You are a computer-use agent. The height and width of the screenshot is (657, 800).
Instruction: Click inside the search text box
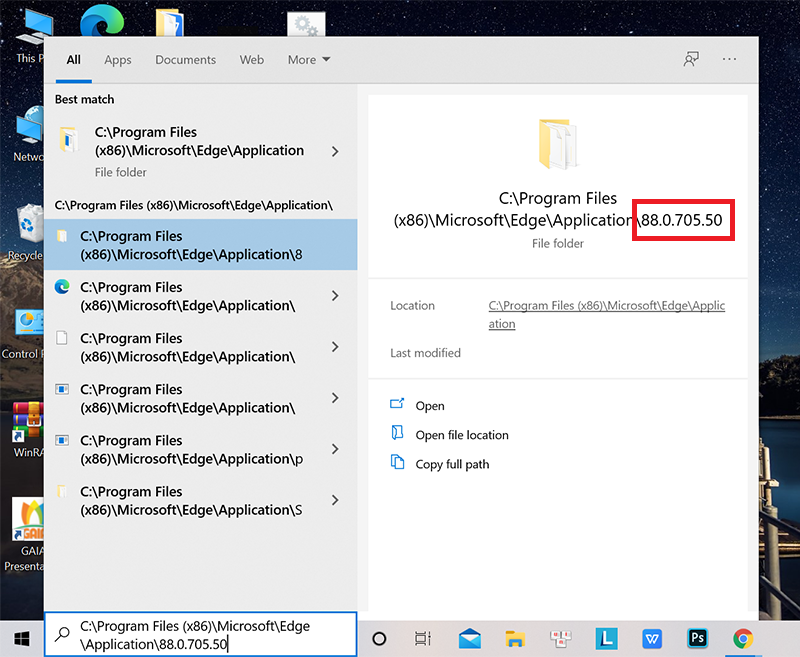tap(201, 635)
